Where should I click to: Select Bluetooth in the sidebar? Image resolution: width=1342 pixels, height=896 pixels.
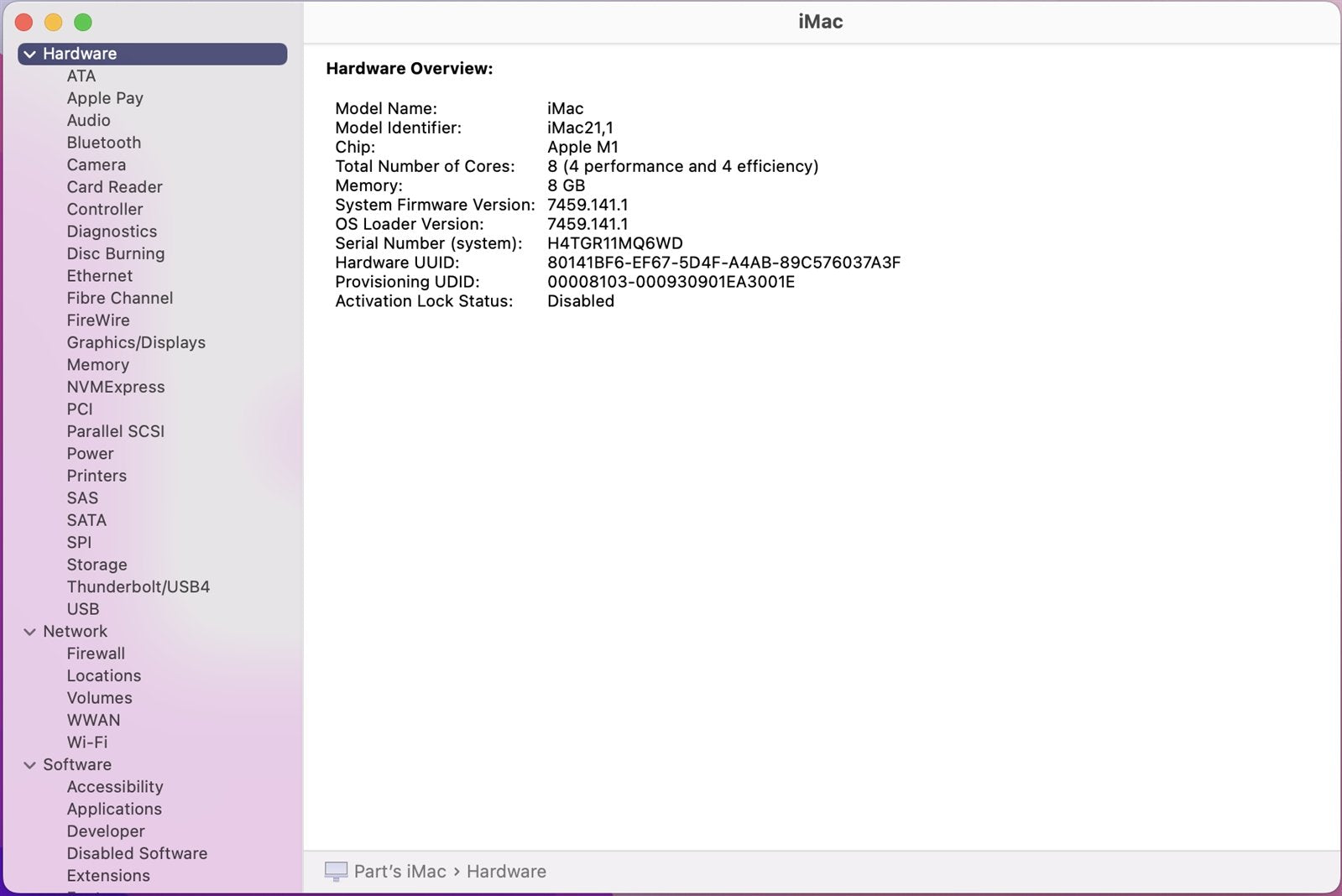click(x=104, y=143)
